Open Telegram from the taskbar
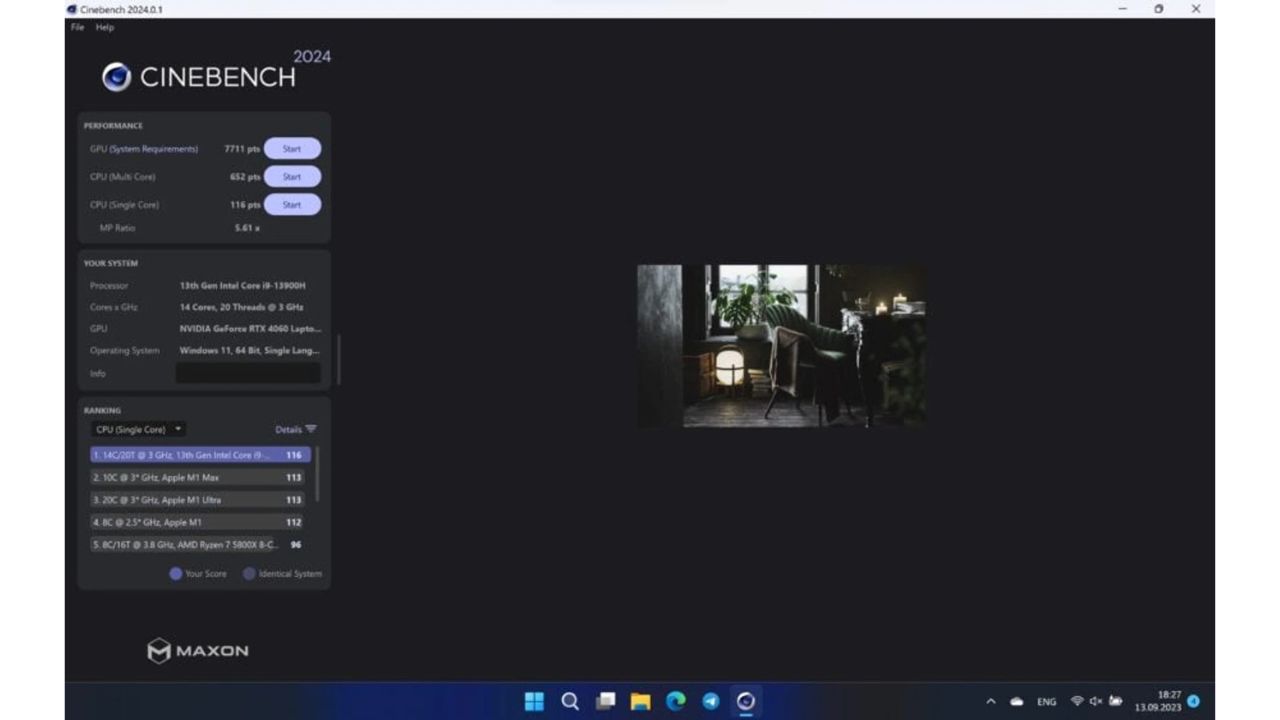 point(710,701)
